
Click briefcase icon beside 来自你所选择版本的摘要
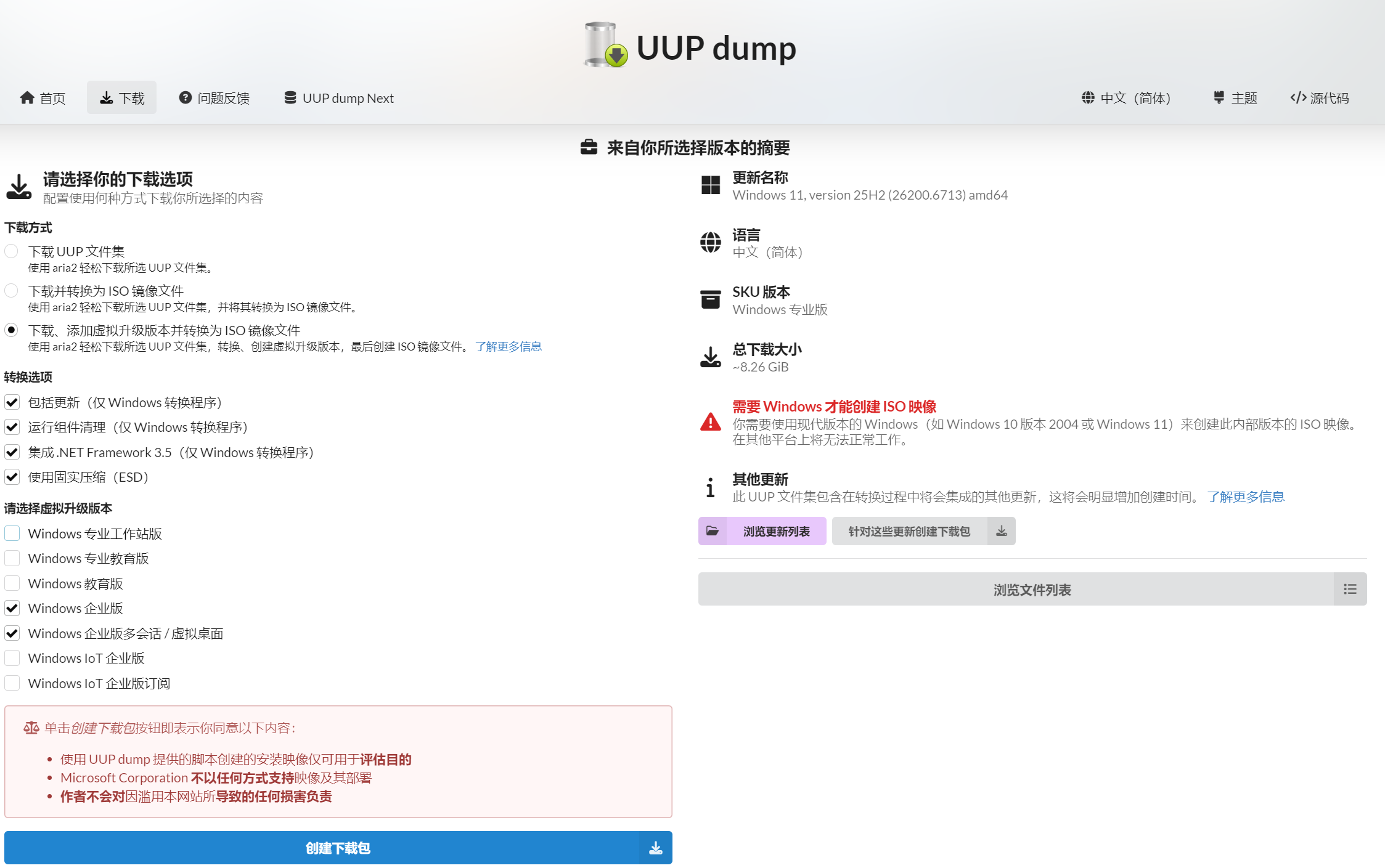[x=589, y=147]
